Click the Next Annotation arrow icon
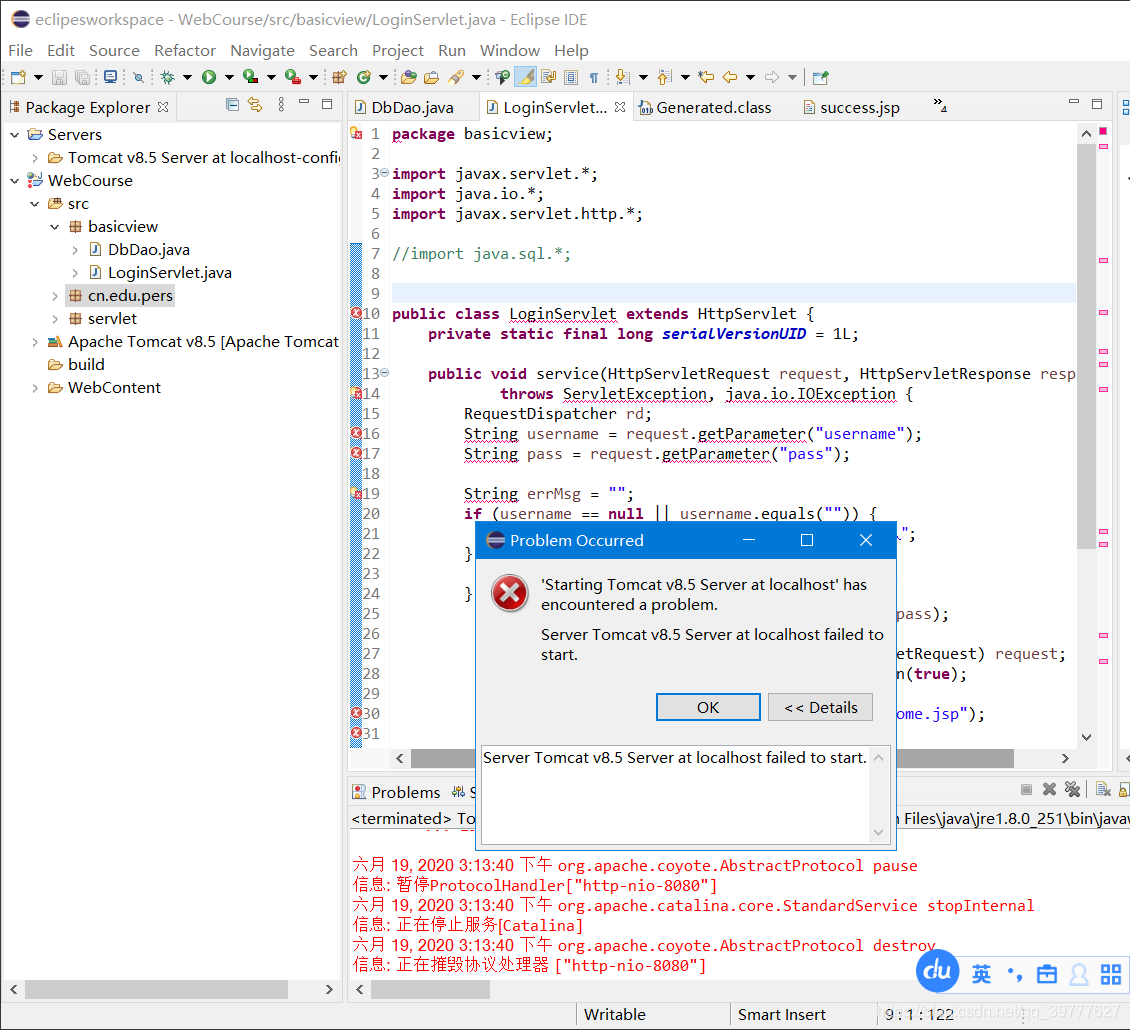1130x1030 pixels. [623, 77]
